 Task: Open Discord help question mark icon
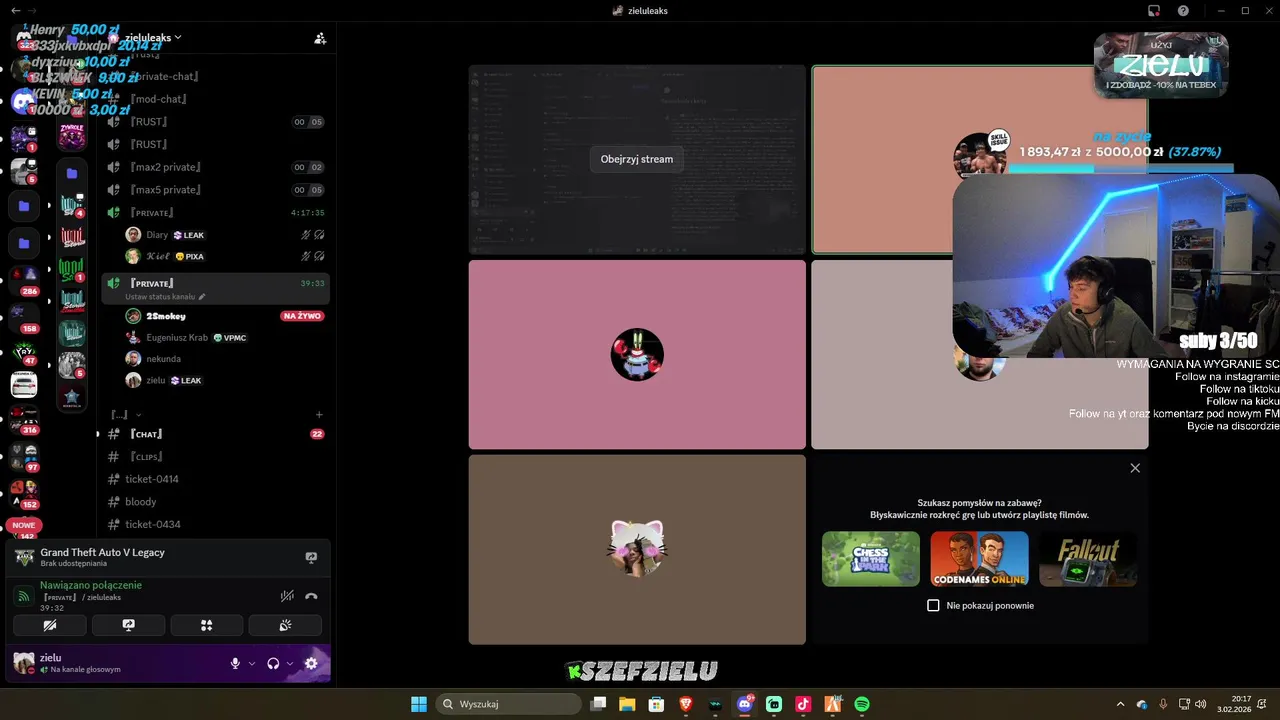coord(1183,10)
